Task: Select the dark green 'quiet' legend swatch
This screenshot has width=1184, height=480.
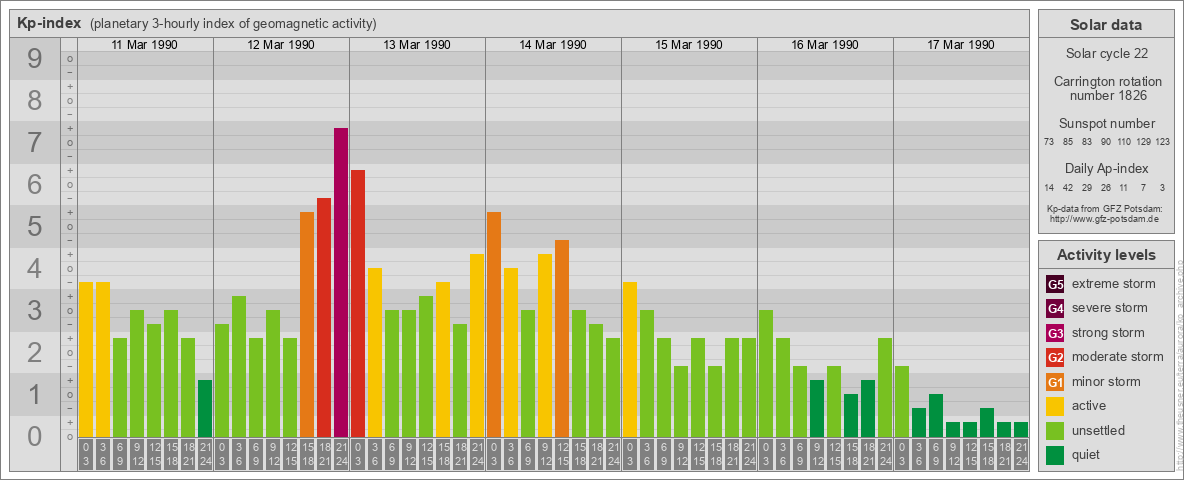Action: pyautogui.click(x=1055, y=454)
